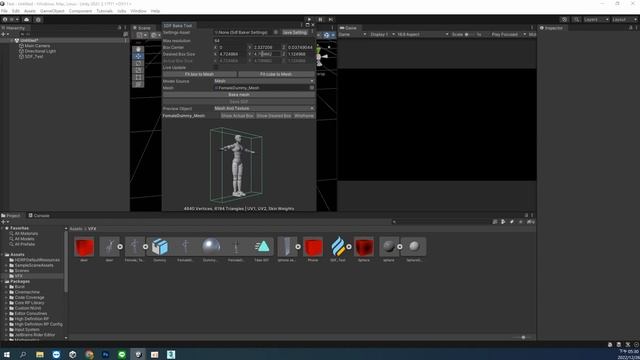This screenshot has height=360, width=640.
Task: Open the cloud services icon in toolbar
Action: click(27, 20)
